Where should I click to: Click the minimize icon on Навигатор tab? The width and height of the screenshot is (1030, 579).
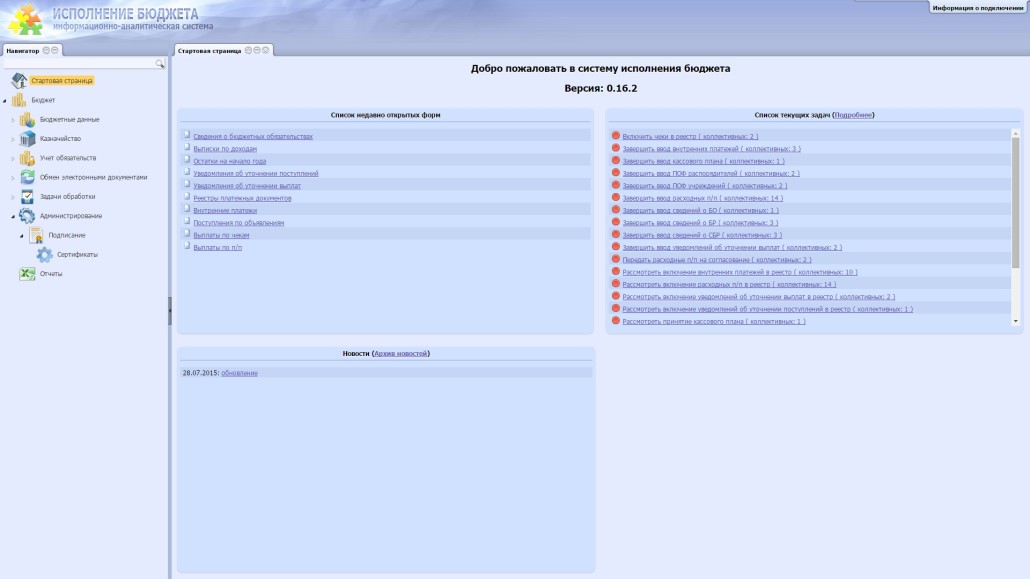[x=55, y=50]
